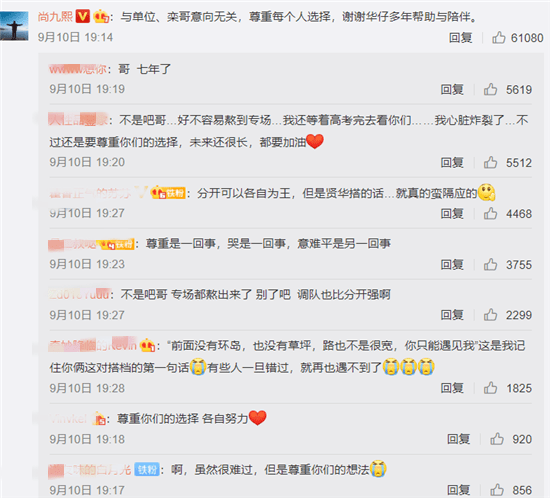
Task: Reply to the 19:20 comment
Action: (452, 162)
